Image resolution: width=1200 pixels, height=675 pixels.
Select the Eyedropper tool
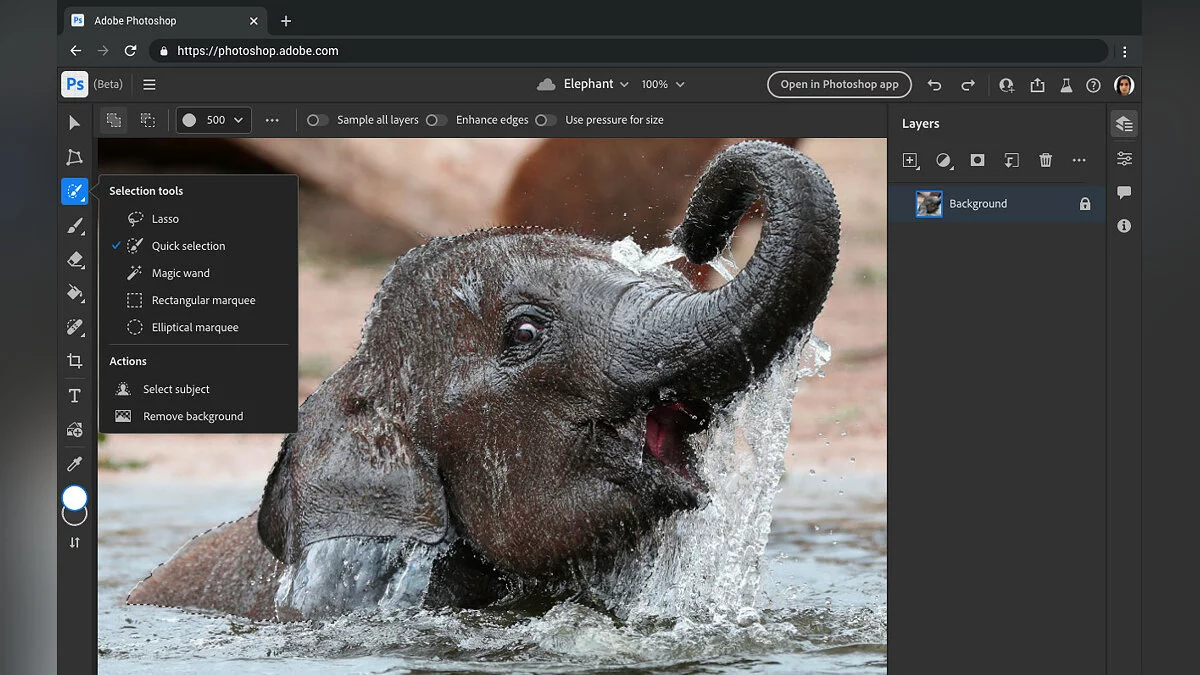[x=74, y=464]
